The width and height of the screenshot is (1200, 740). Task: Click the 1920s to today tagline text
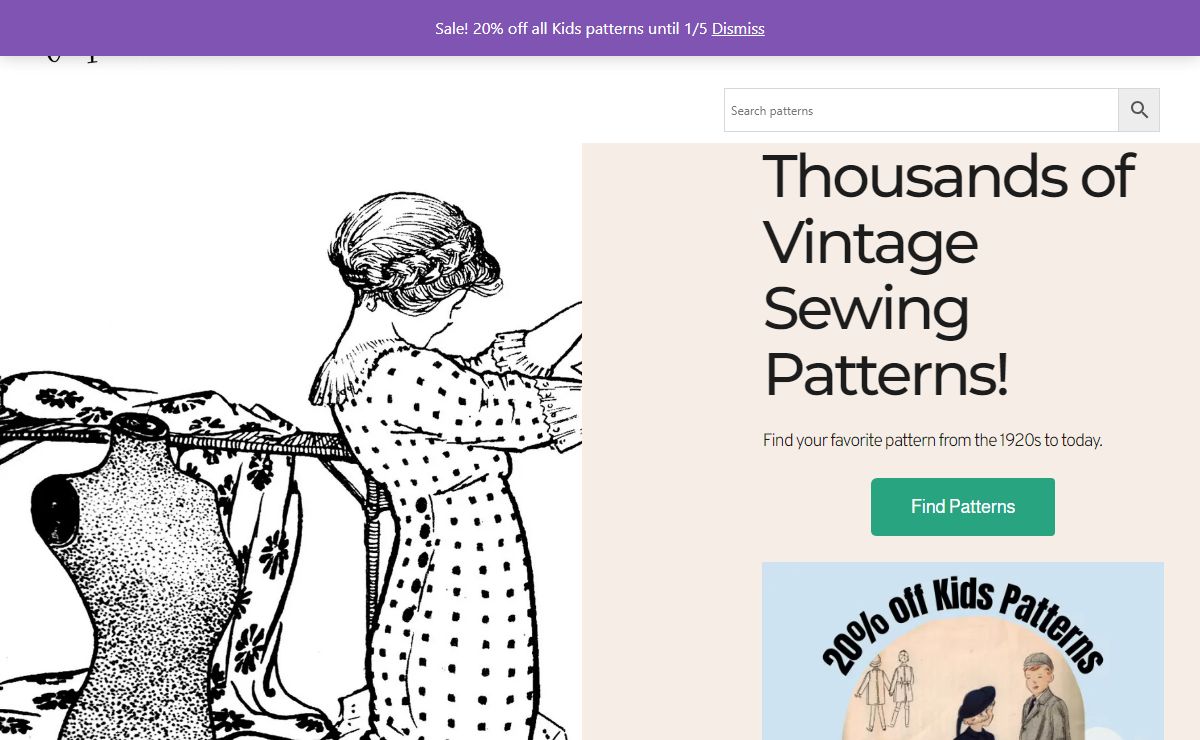pos(932,440)
